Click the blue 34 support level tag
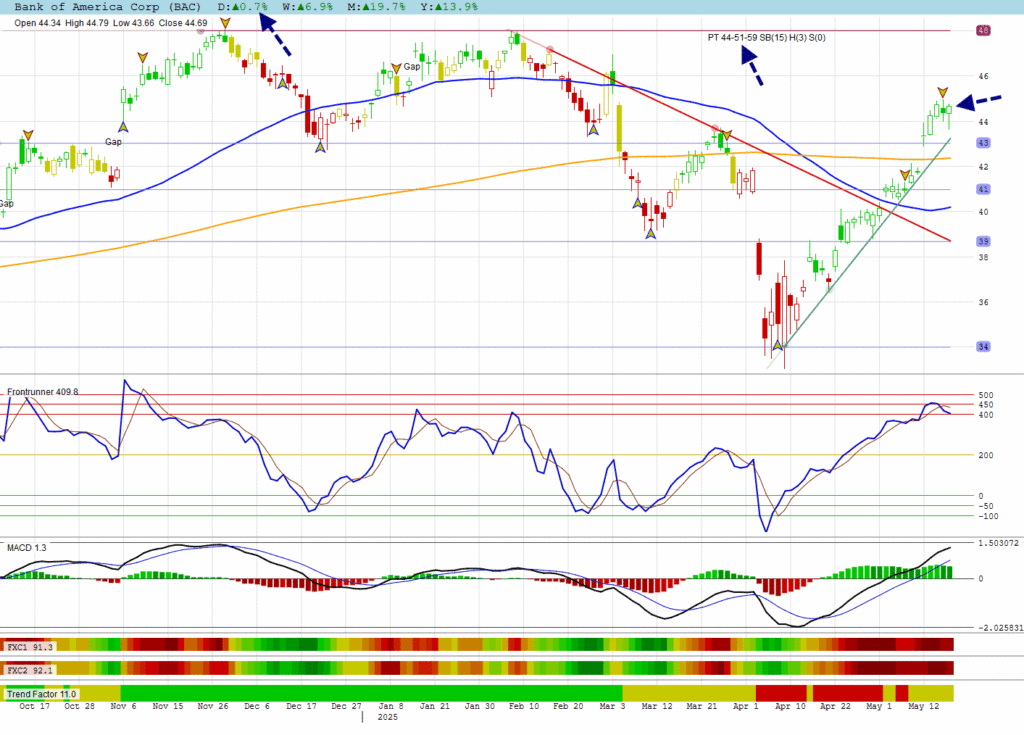The image size is (1024, 735). 984,346
